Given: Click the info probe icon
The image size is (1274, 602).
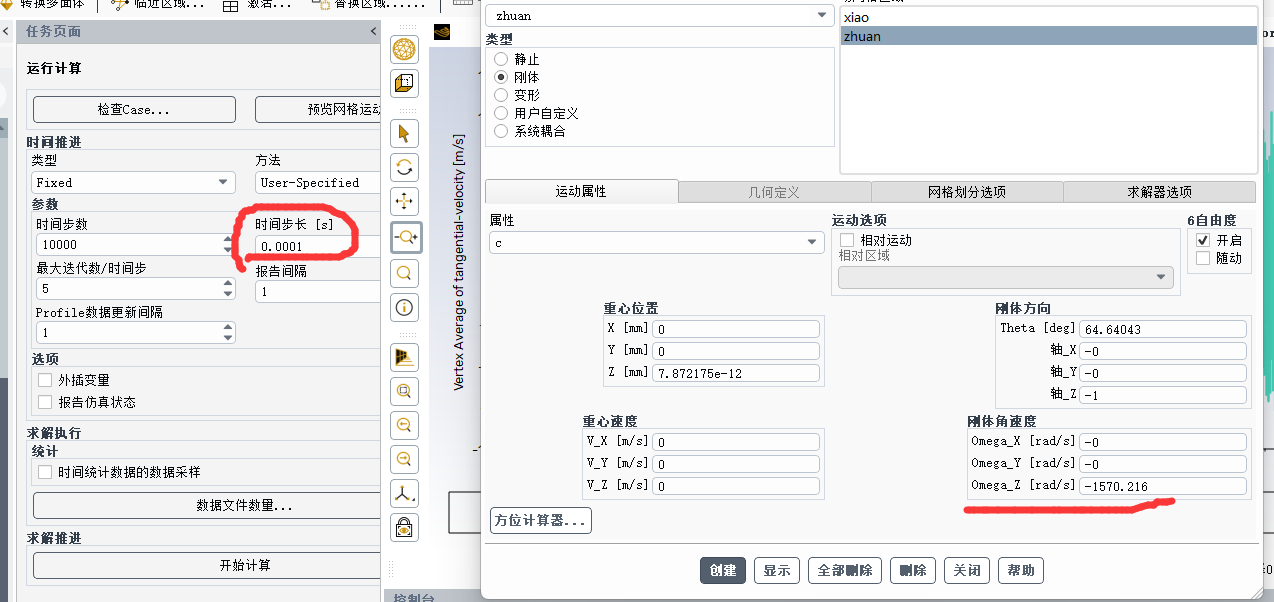Looking at the screenshot, I should click(x=404, y=307).
